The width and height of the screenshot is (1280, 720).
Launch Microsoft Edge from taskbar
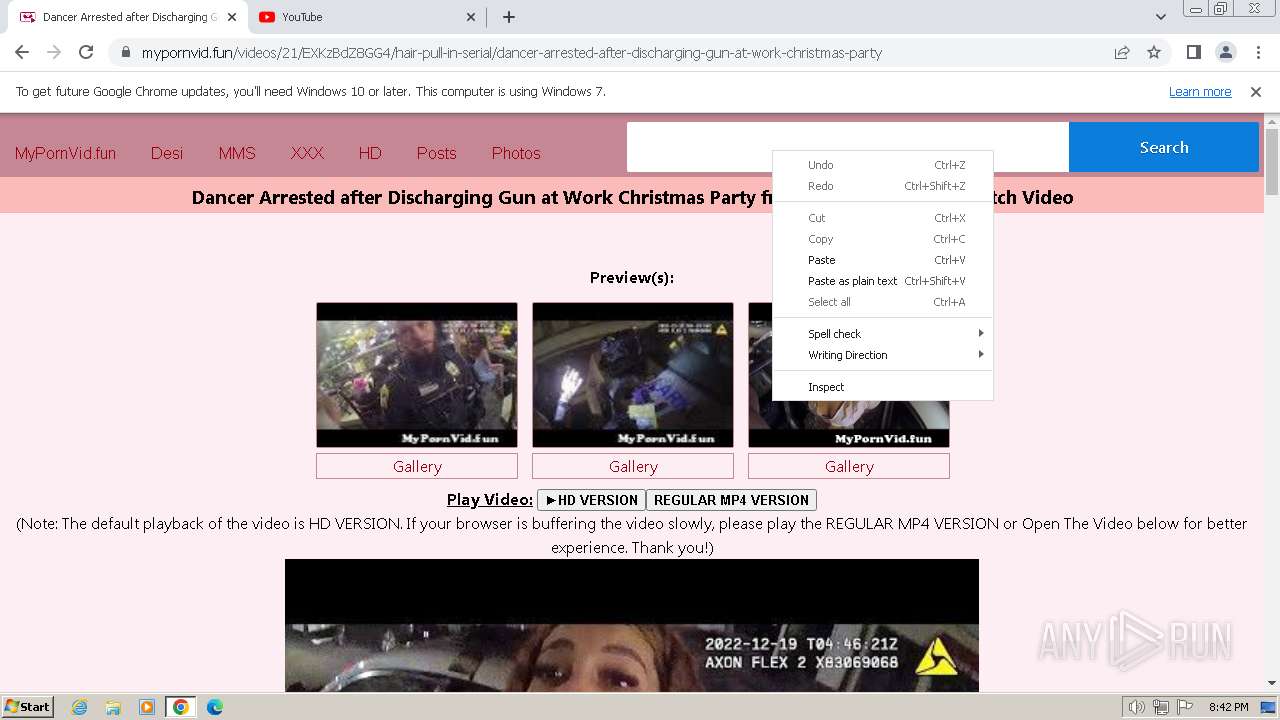215,707
